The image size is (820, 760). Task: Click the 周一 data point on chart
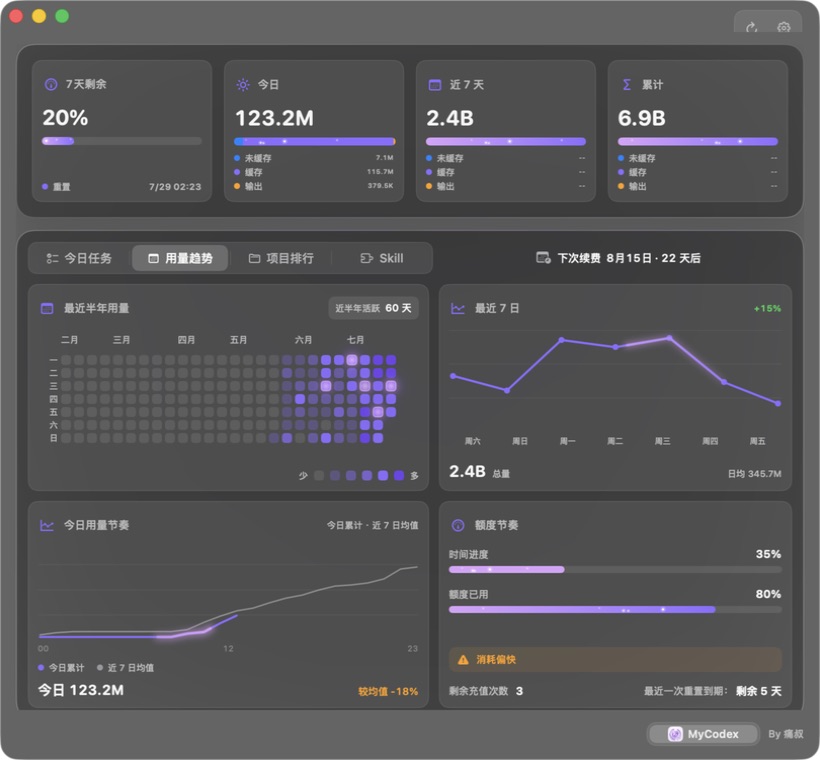(561, 340)
